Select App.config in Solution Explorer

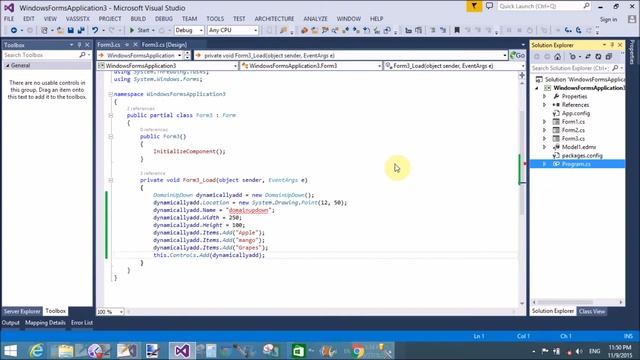(576, 113)
